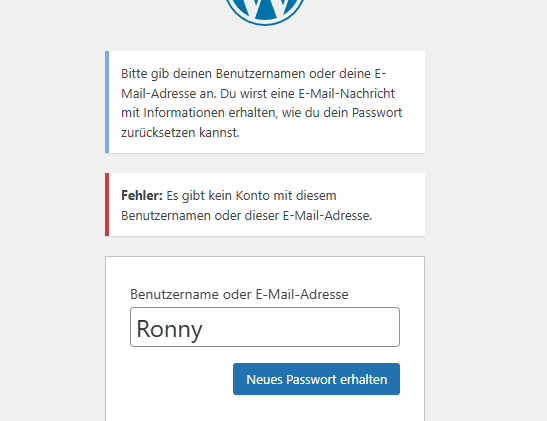Click empty space right of 'Ronny' in field

tap(300, 327)
